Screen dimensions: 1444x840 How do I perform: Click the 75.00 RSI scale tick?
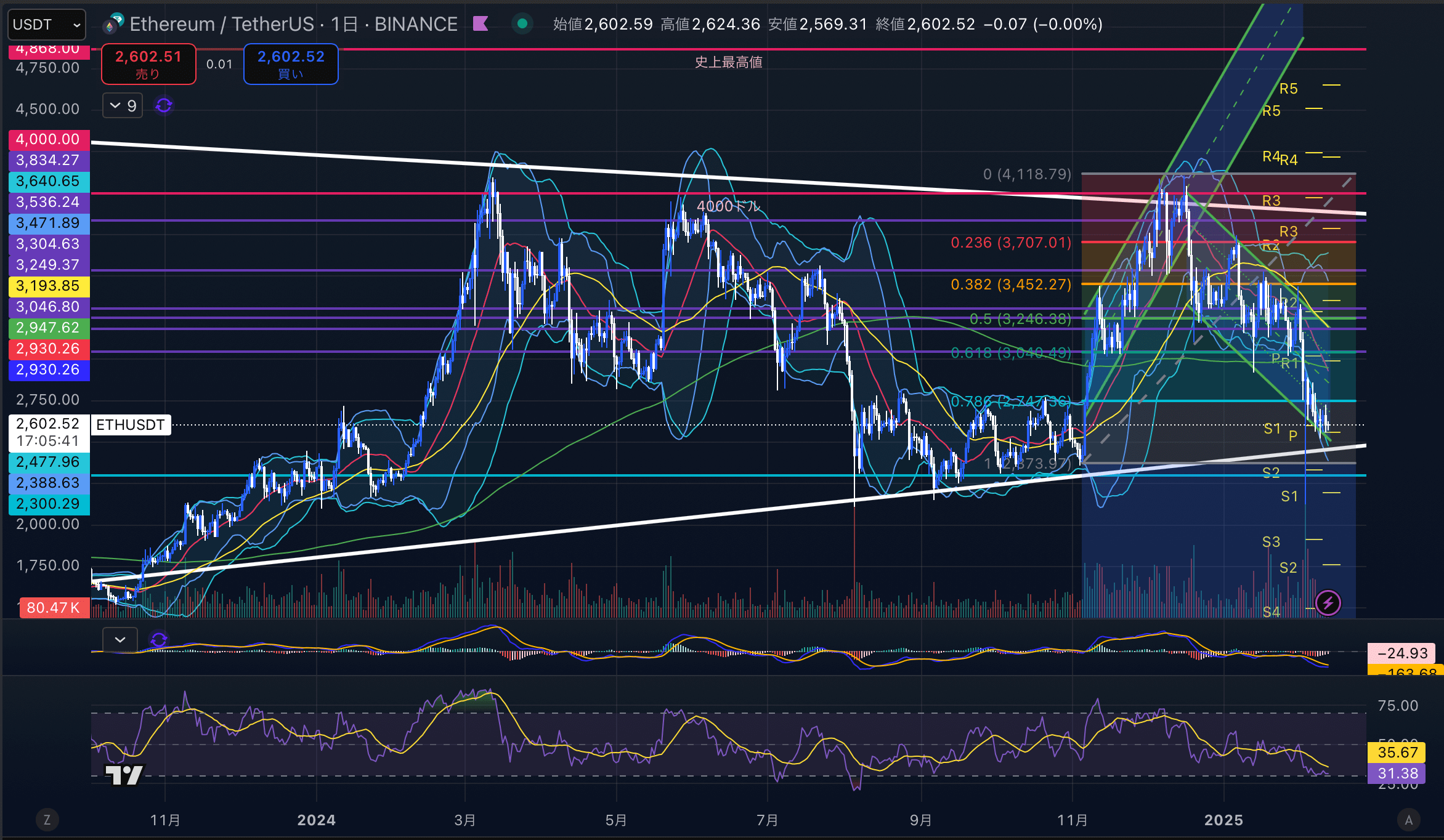[1398, 706]
